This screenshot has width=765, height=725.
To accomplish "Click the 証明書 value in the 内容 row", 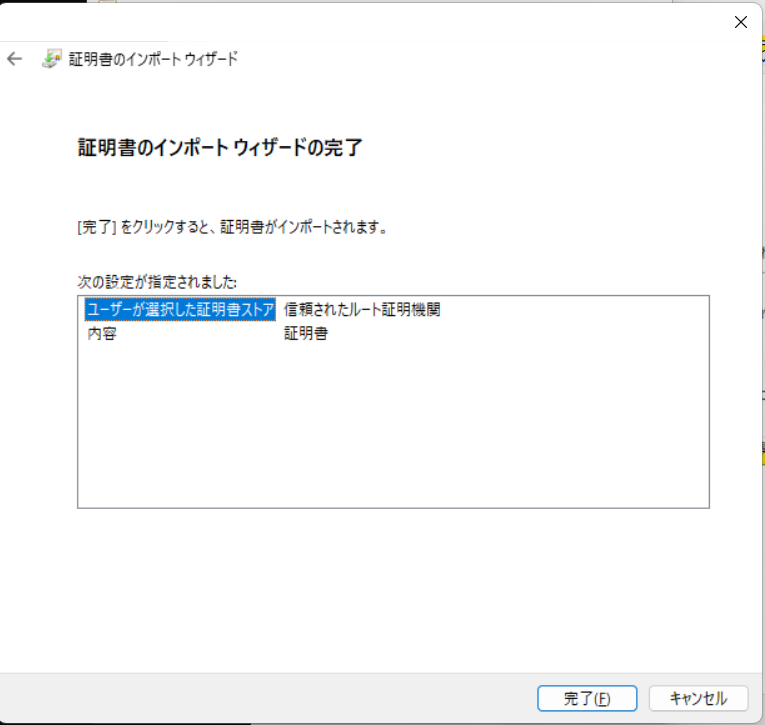I will pyautogui.click(x=306, y=333).
